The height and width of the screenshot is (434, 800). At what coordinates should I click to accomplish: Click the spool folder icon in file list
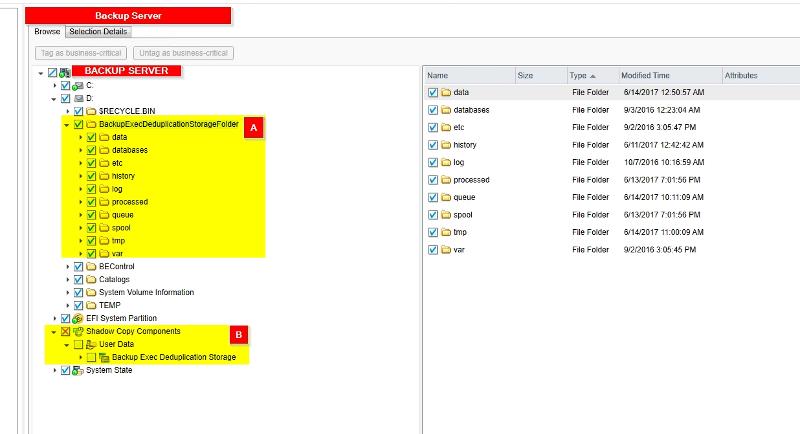[446, 214]
